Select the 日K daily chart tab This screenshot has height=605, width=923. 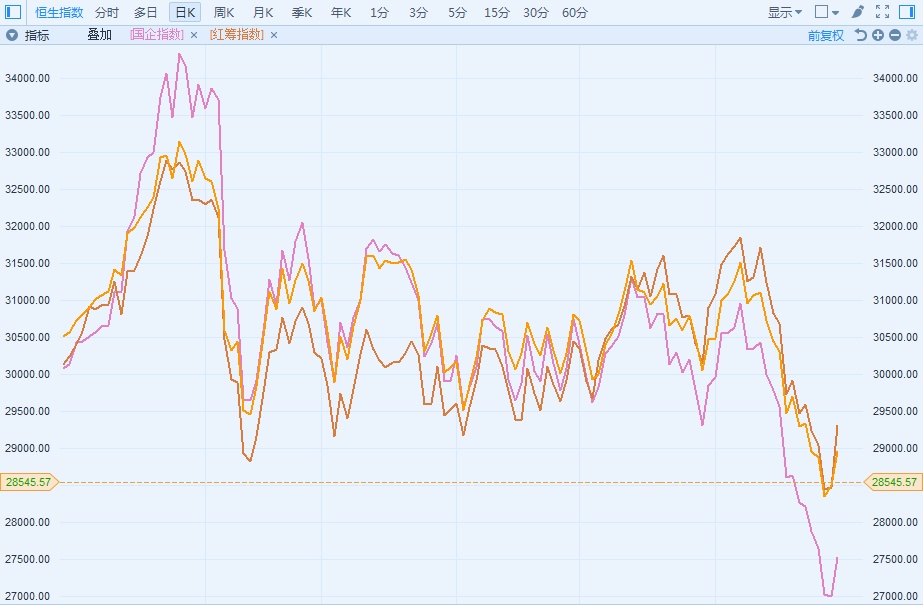coord(185,12)
